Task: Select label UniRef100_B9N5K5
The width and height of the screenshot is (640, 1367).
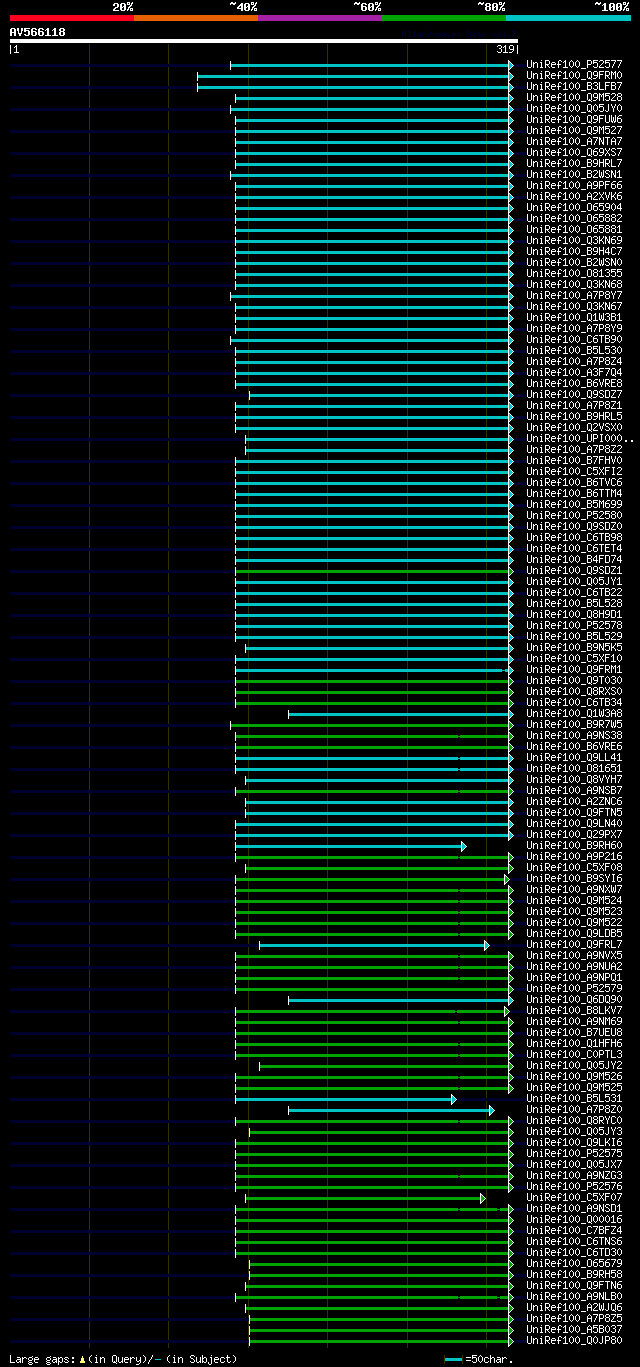Action: pos(574,648)
